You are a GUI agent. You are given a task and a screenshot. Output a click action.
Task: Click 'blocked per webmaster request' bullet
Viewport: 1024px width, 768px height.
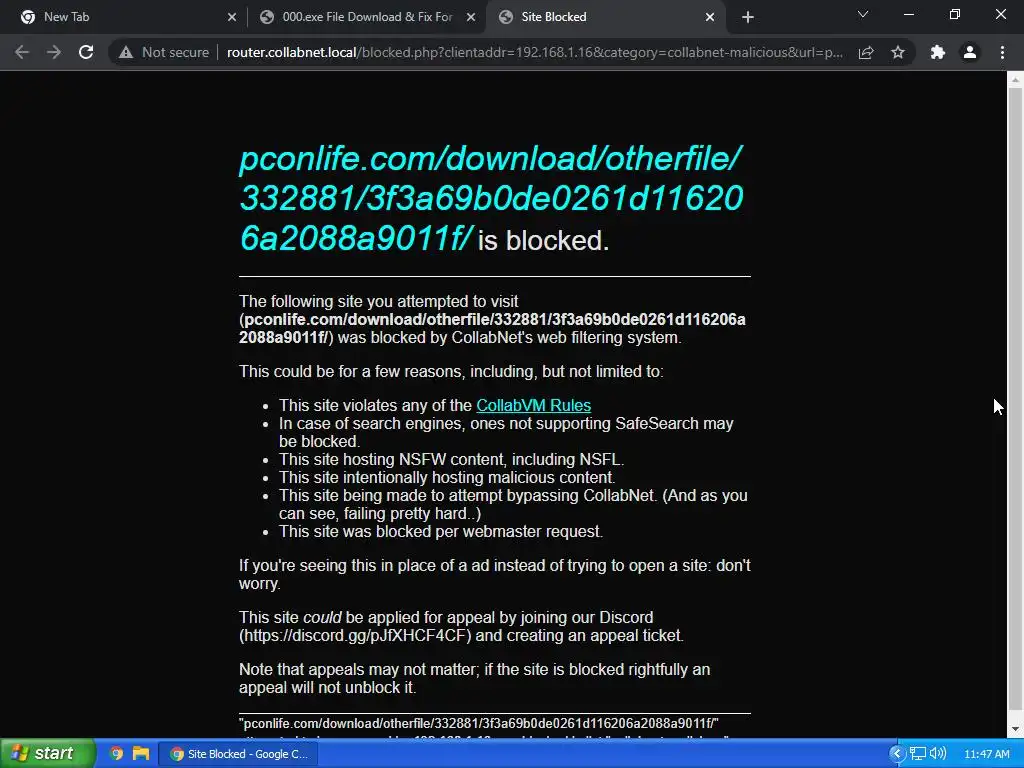pos(441,532)
